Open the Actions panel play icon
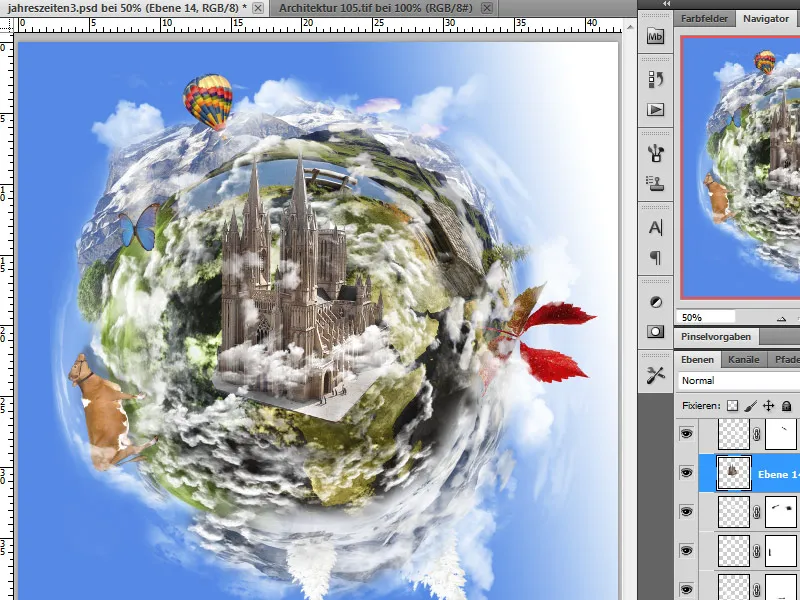The width and height of the screenshot is (800, 600). [x=655, y=110]
